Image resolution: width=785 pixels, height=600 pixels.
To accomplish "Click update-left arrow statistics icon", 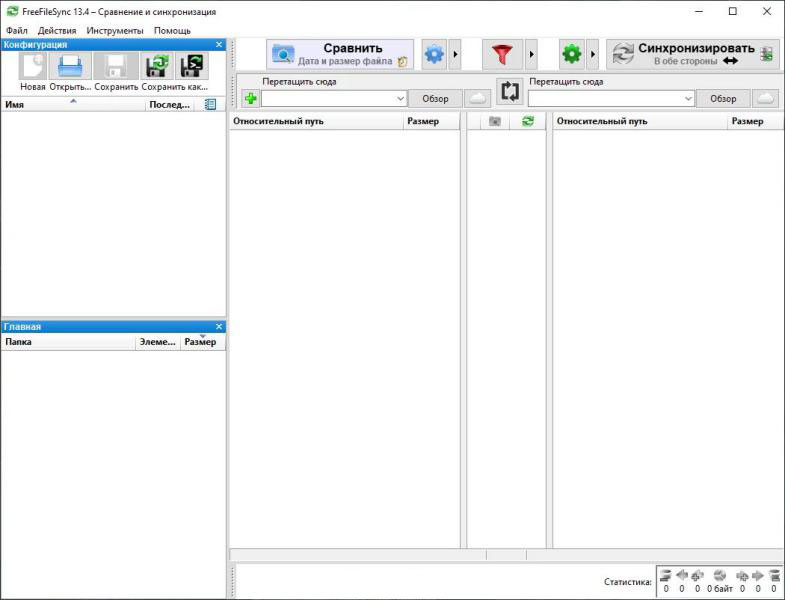I will (681, 575).
